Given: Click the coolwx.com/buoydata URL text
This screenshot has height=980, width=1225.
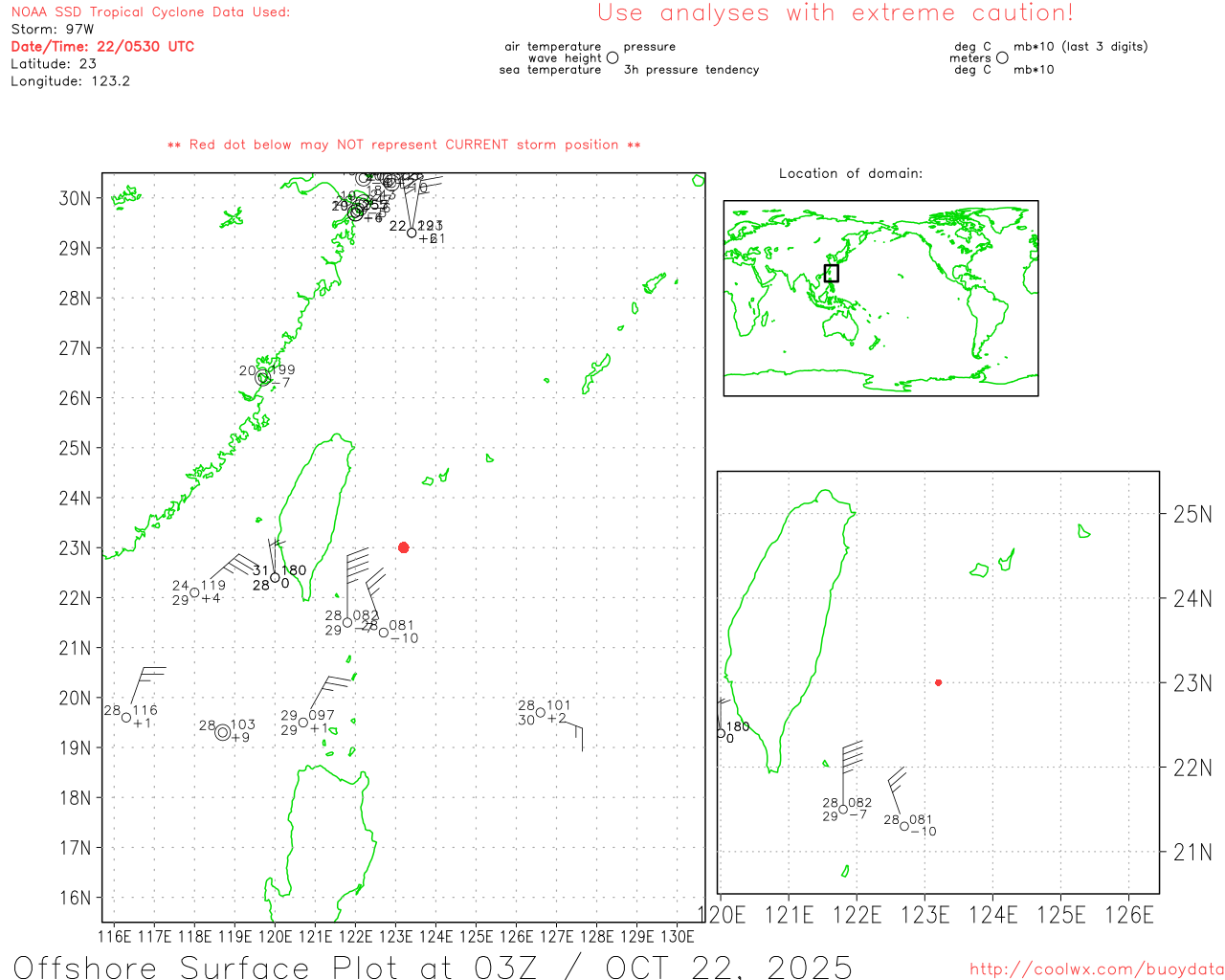Looking at the screenshot, I should [x=1097, y=969].
